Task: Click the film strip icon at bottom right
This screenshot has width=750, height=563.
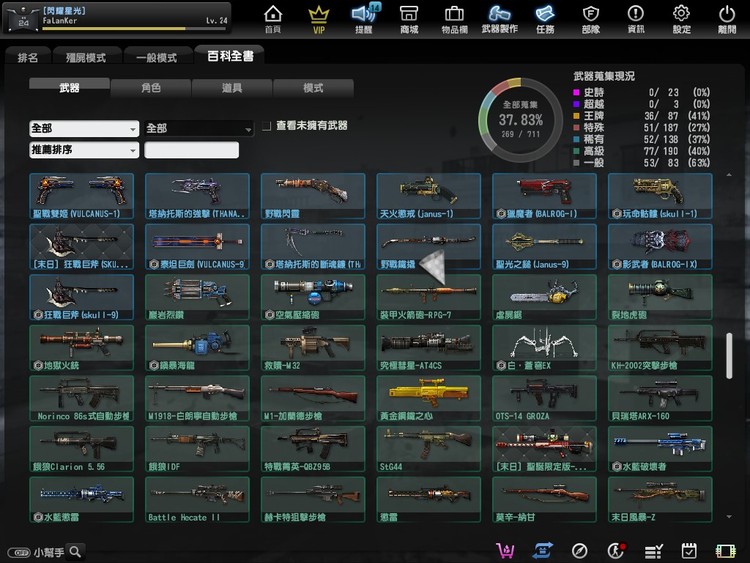Action: 726,551
